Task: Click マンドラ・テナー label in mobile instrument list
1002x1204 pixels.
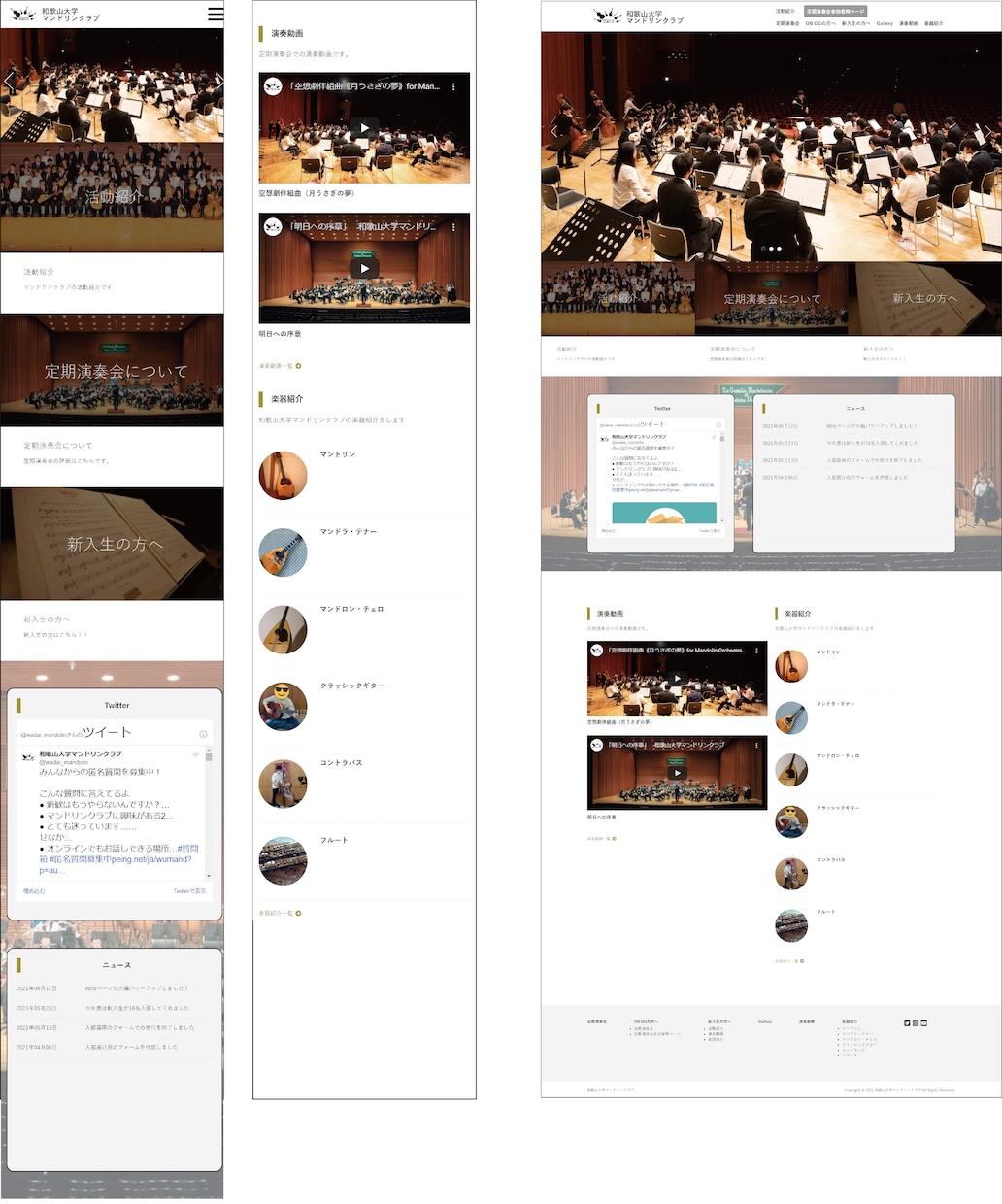Action: coord(349,532)
